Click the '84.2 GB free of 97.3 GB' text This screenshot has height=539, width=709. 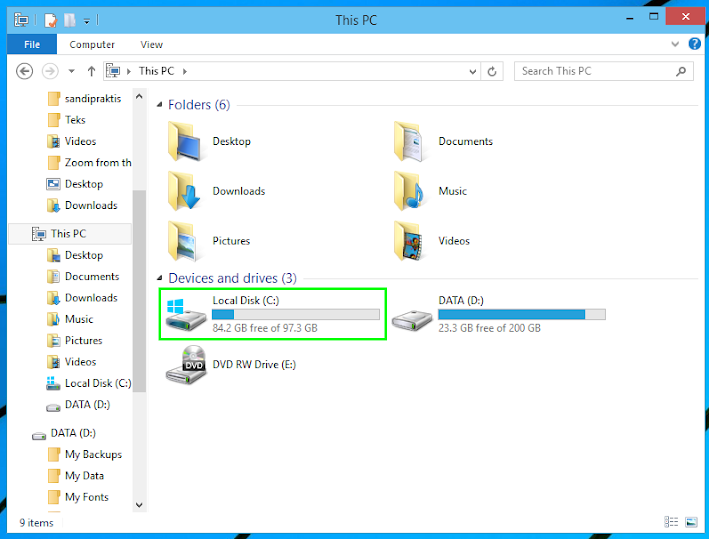[x=265, y=328]
